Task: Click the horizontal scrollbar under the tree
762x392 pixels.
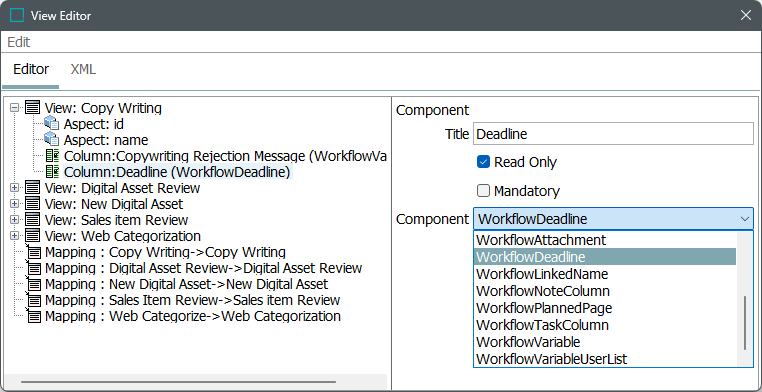Action: pyautogui.click(x=178, y=382)
